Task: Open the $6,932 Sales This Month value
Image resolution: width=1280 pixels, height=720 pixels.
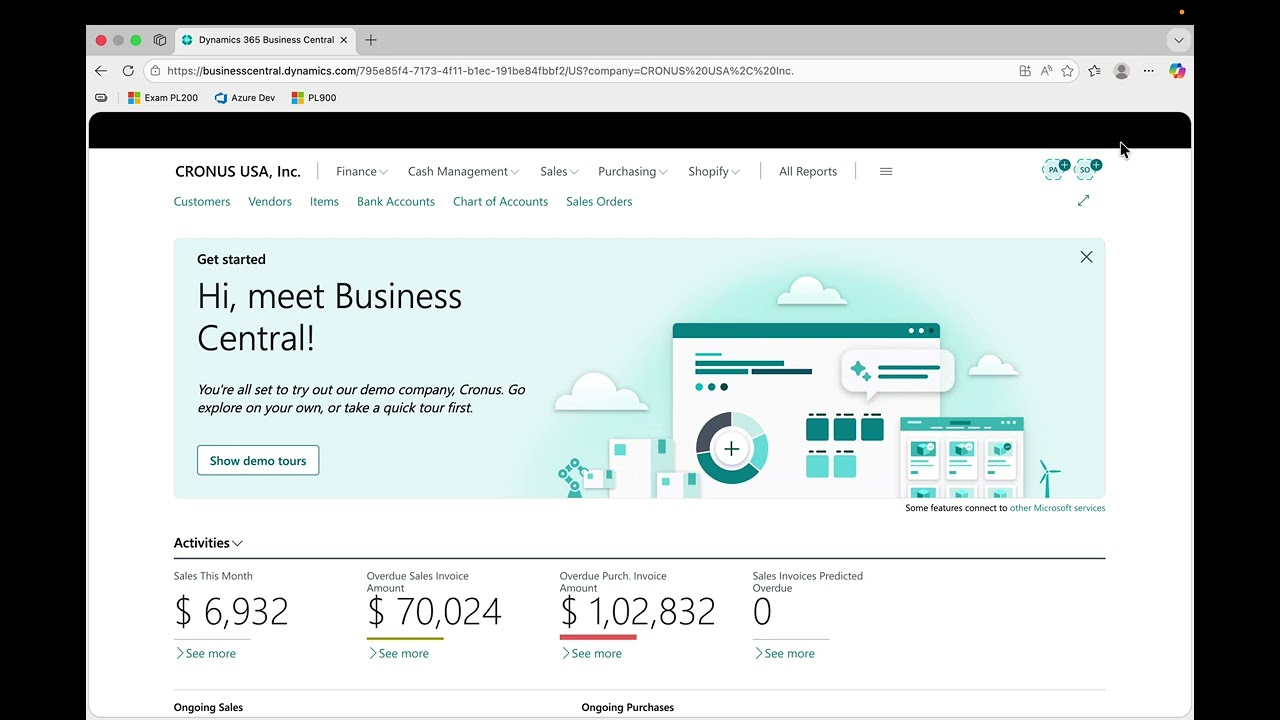Action: pyautogui.click(x=231, y=612)
